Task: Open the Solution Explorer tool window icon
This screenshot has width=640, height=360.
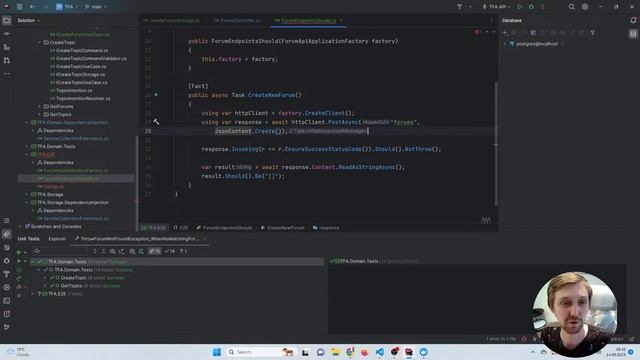Action: click(7, 20)
